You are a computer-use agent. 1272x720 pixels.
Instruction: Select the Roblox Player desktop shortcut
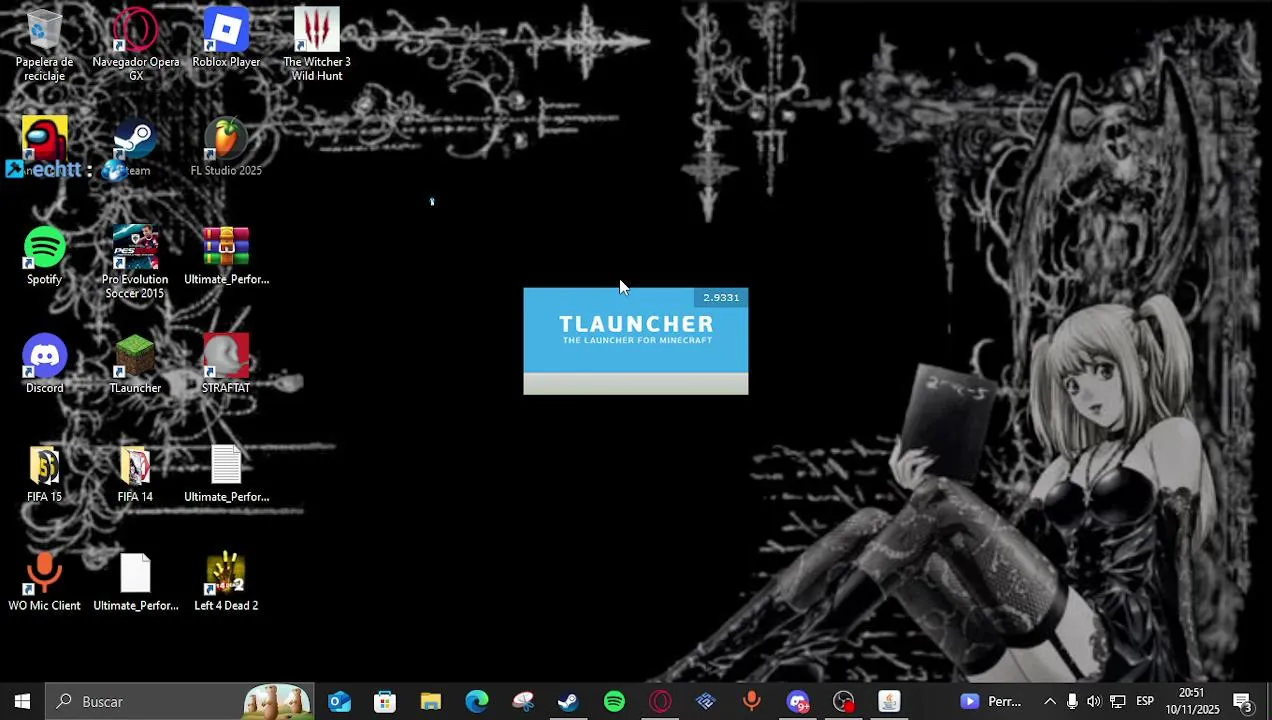point(226,40)
